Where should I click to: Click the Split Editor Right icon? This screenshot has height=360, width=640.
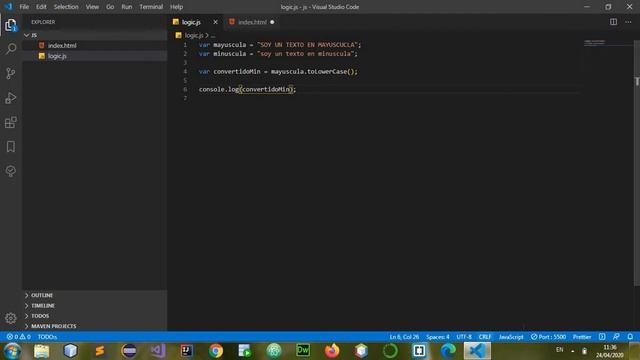(613, 22)
